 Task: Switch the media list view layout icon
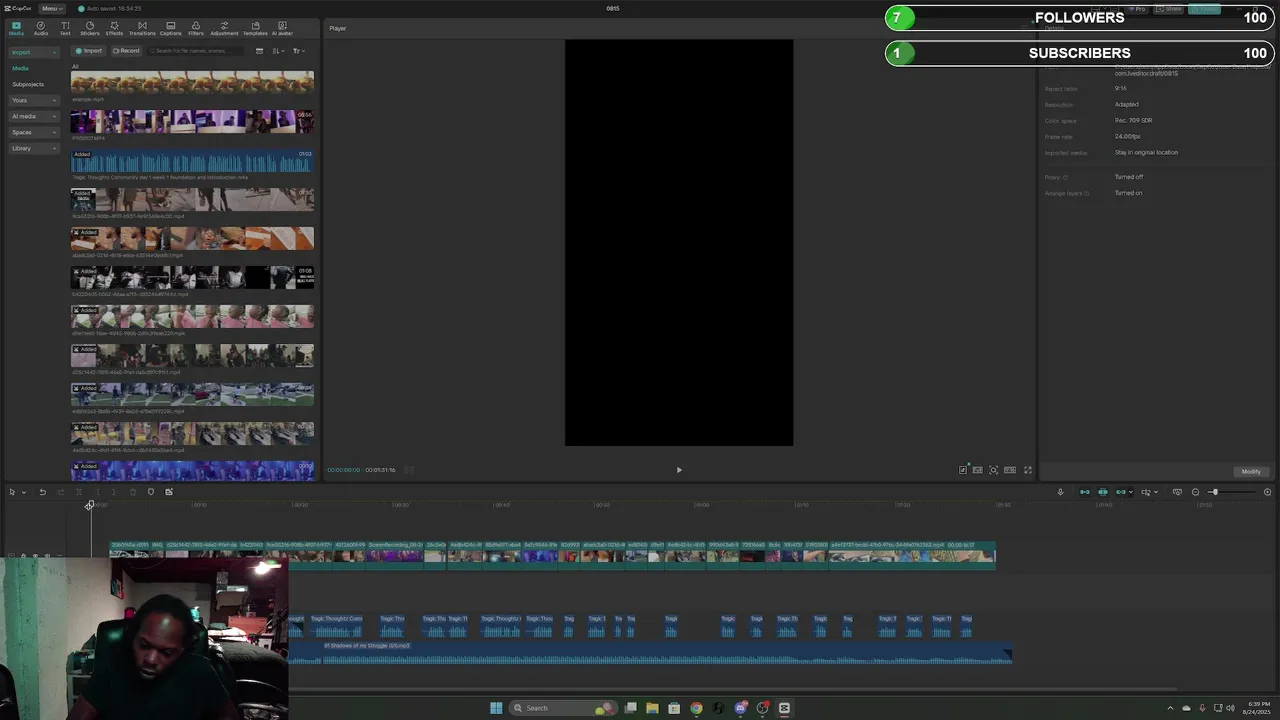[x=259, y=51]
